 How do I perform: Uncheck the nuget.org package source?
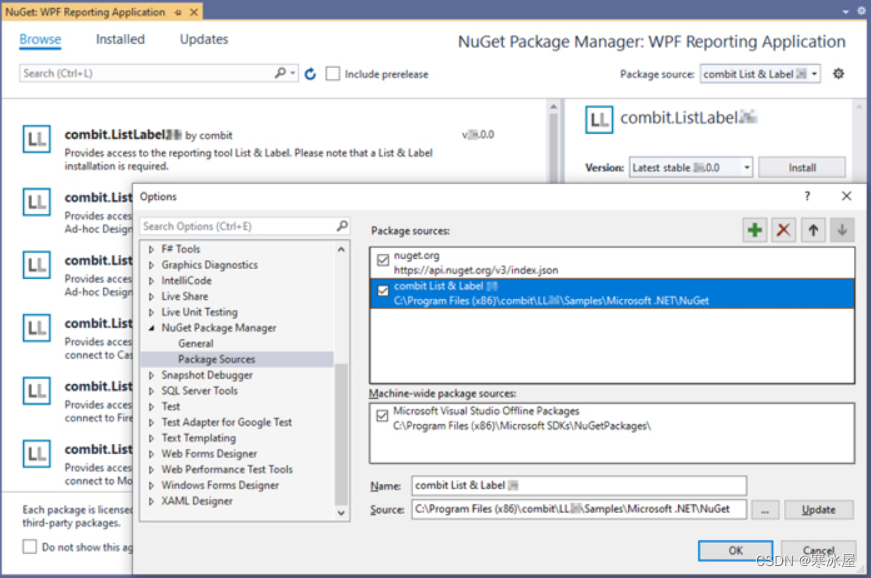[383, 260]
